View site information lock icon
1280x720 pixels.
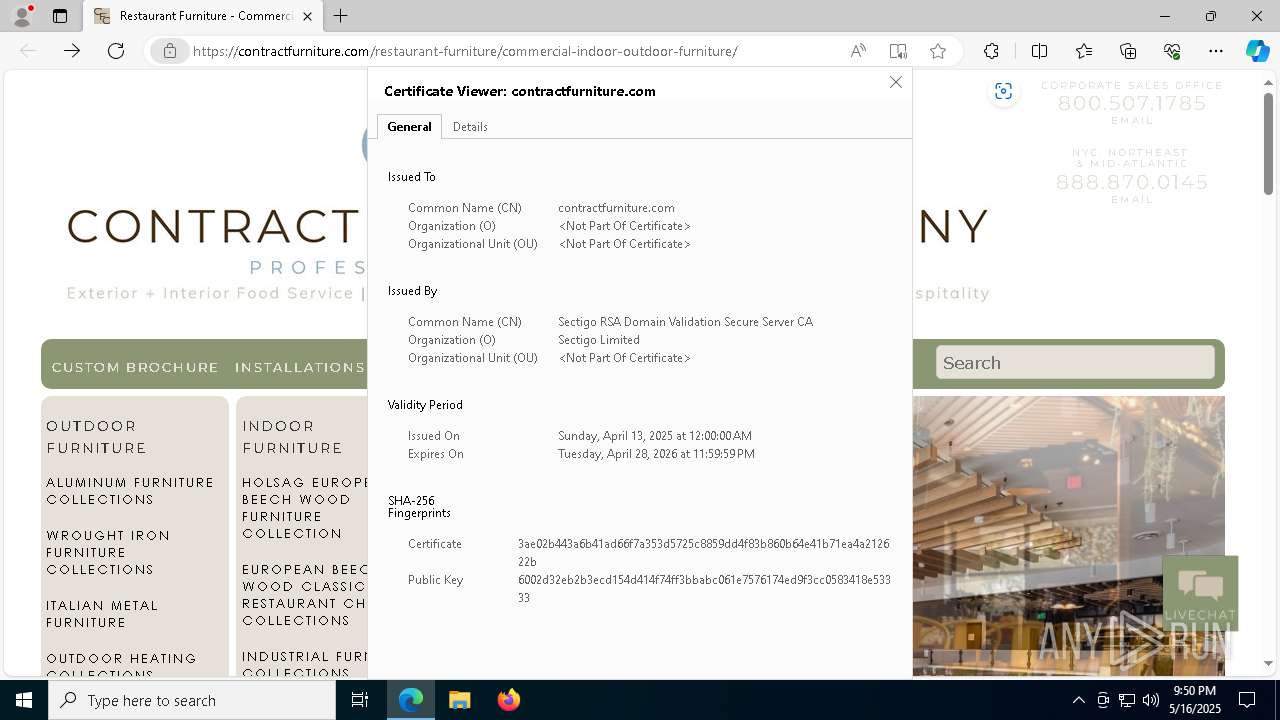170,51
